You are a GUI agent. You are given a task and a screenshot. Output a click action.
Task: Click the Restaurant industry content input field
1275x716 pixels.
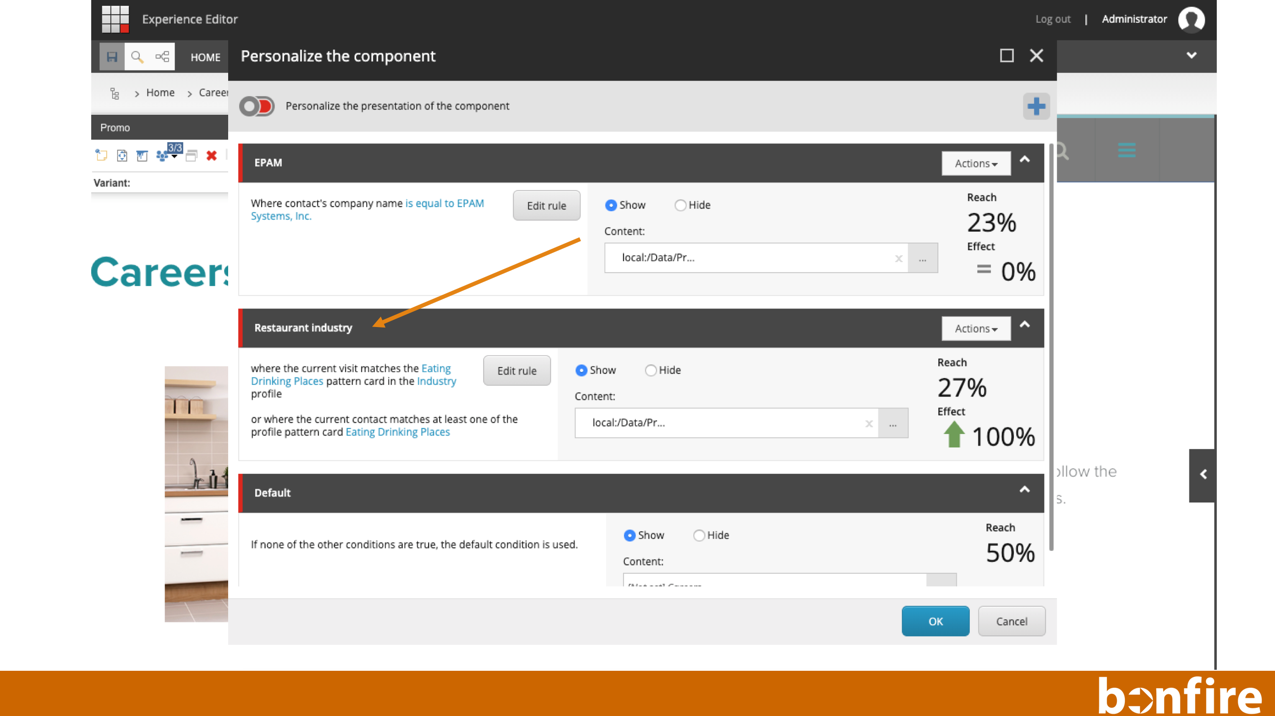point(726,423)
